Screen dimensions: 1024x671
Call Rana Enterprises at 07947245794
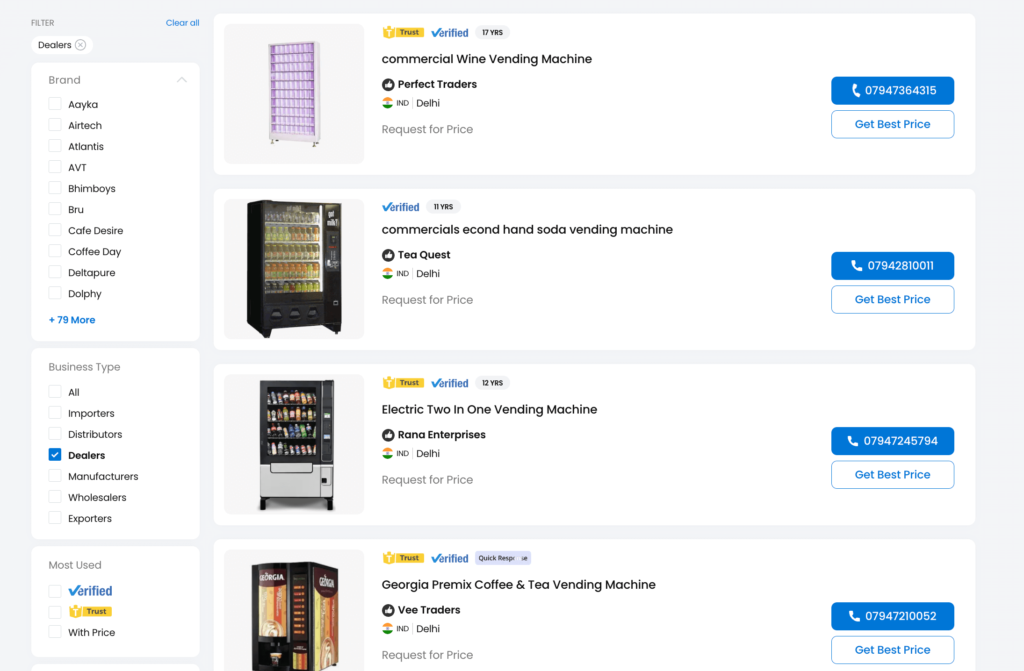pos(892,441)
